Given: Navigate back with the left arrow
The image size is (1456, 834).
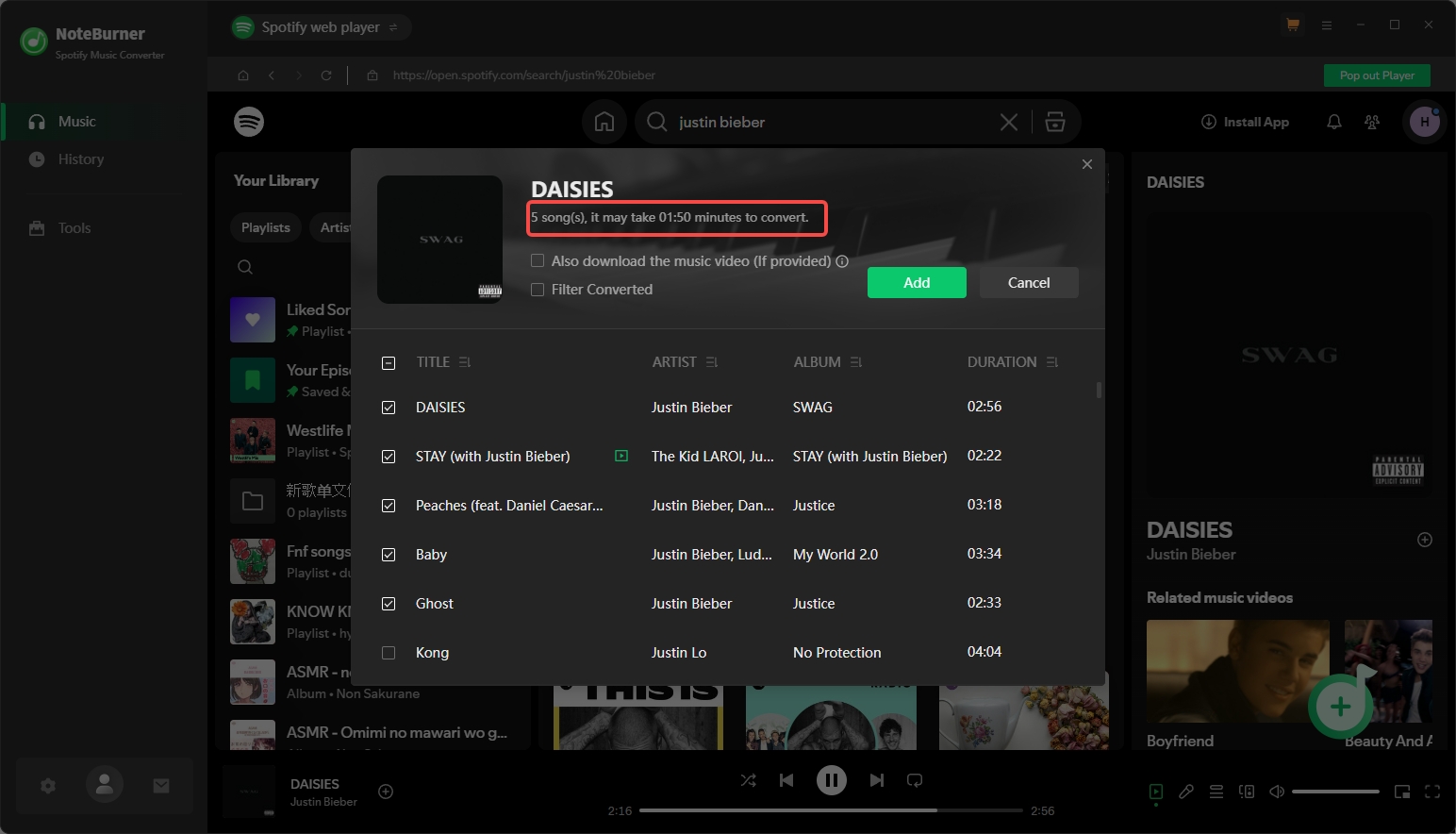Looking at the screenshot, I should point(272,75).
